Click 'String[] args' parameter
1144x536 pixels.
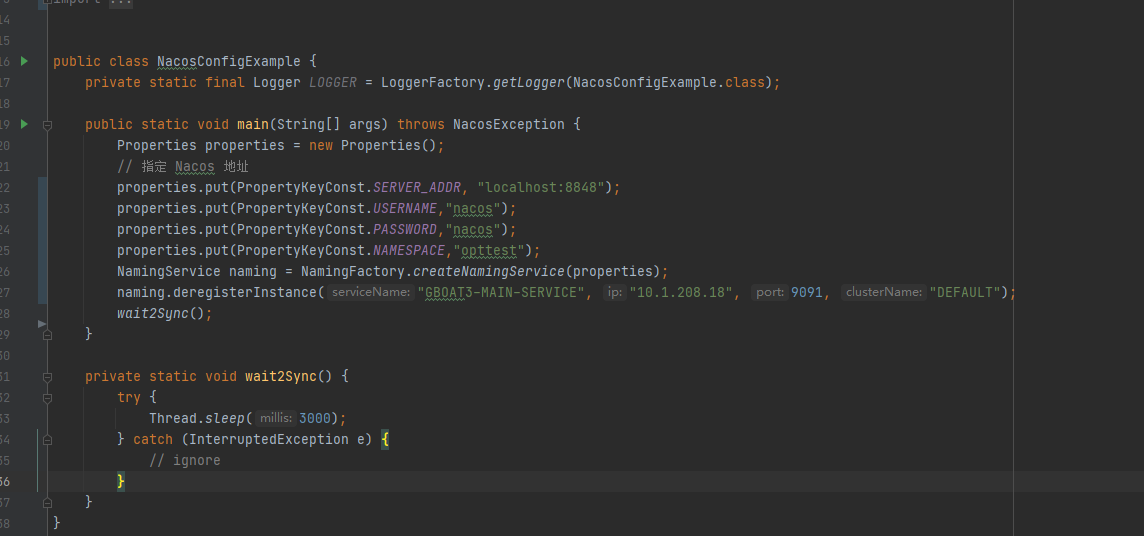pos(328,125)
